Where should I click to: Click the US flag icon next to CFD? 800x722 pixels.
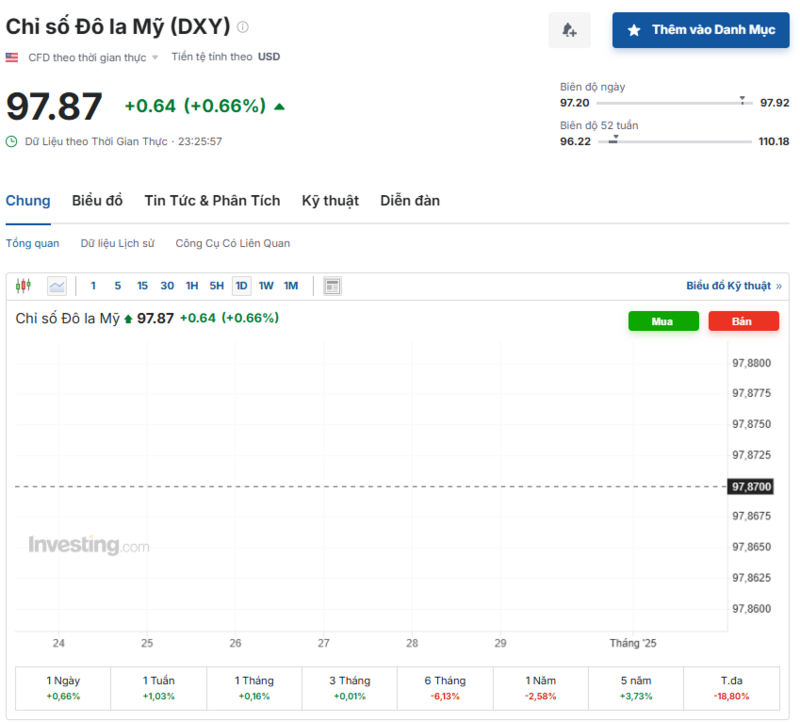click(12, 57)
